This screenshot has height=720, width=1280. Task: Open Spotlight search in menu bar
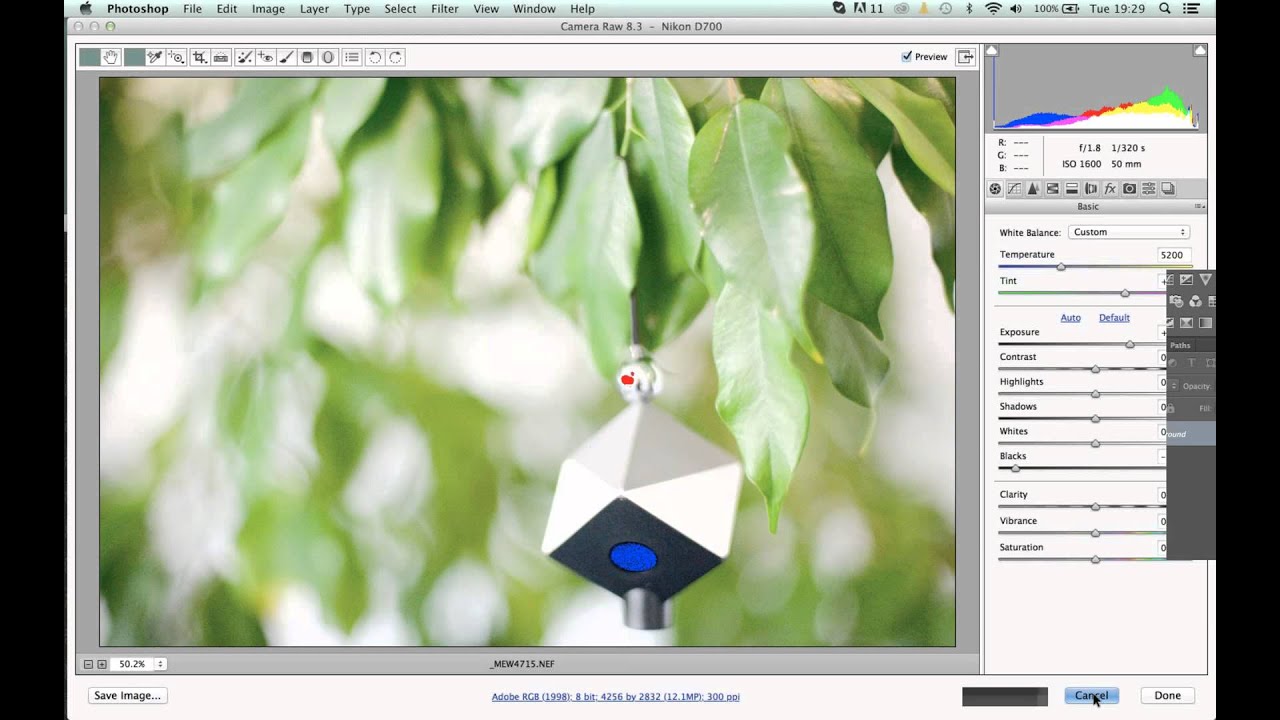1165,9
